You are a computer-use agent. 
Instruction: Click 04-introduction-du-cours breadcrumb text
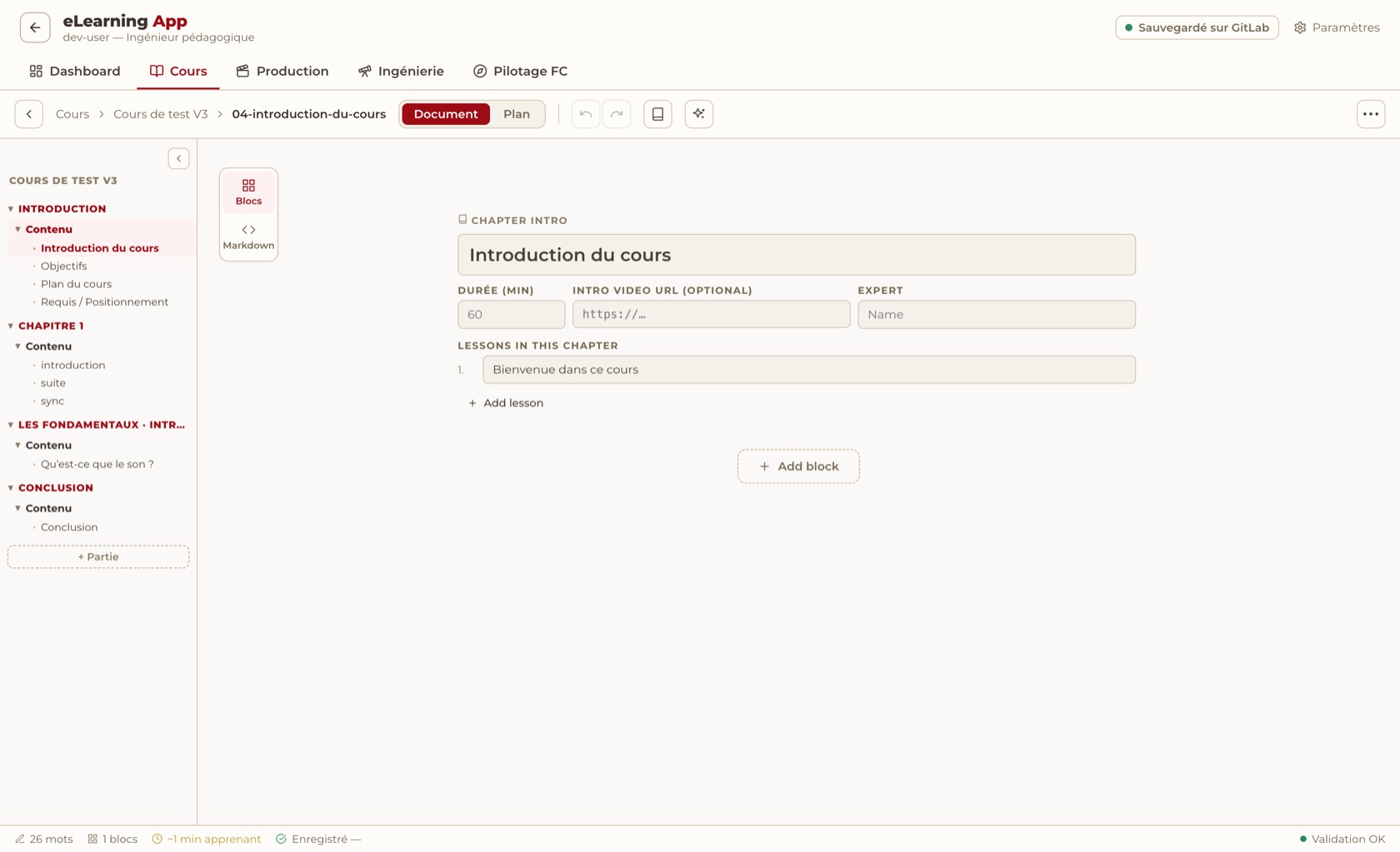(x=309, y=114)
